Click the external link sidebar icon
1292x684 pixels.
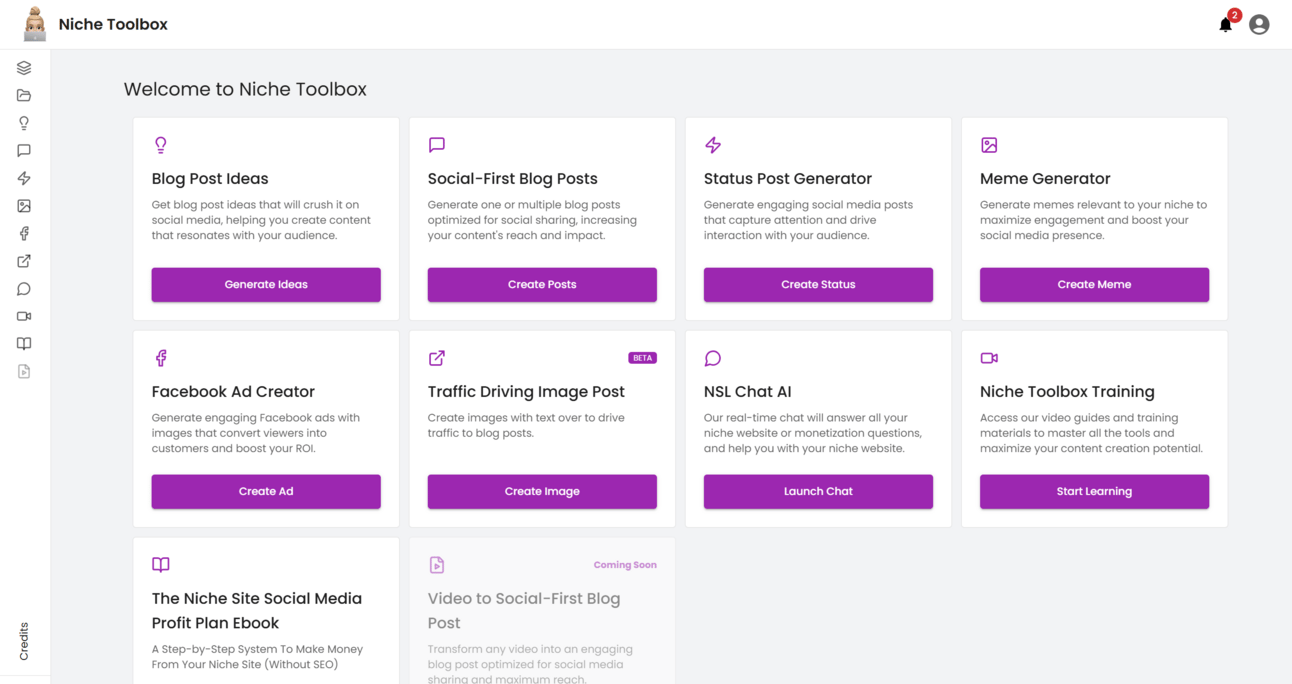click(24, 261)
